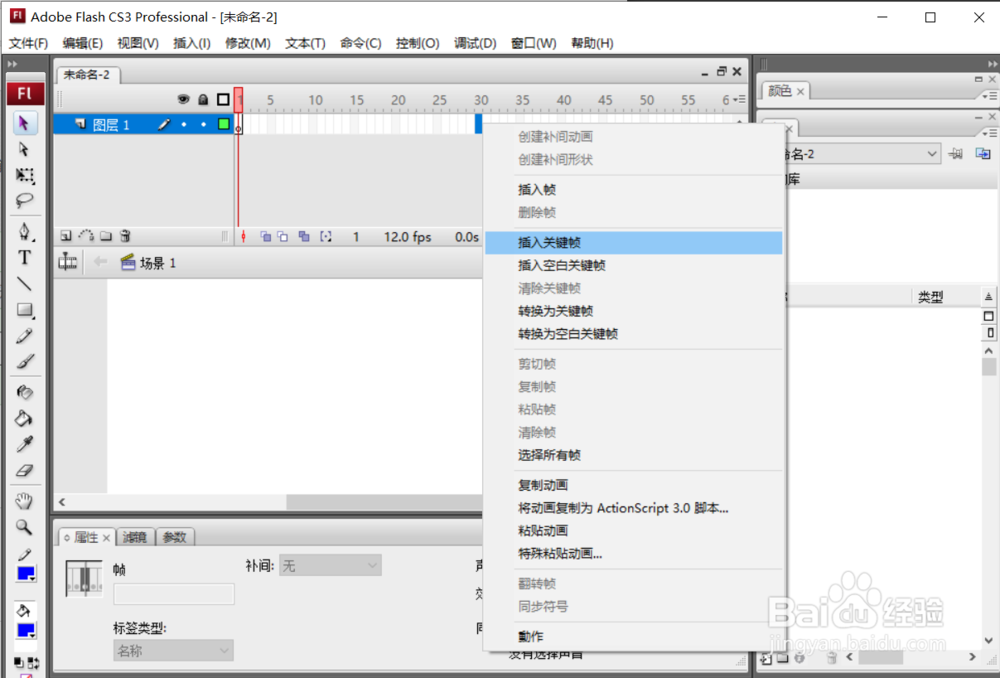Select the 未命名-2 document tab

[x=87, y=75]
